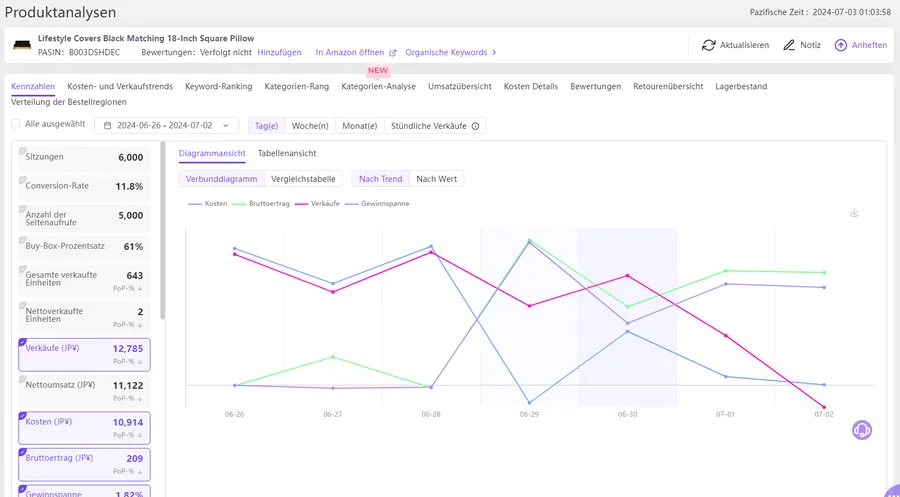Click the metrics list scrollbar
Viewport: 900px width, 497px height.
[x=163, y=230]
